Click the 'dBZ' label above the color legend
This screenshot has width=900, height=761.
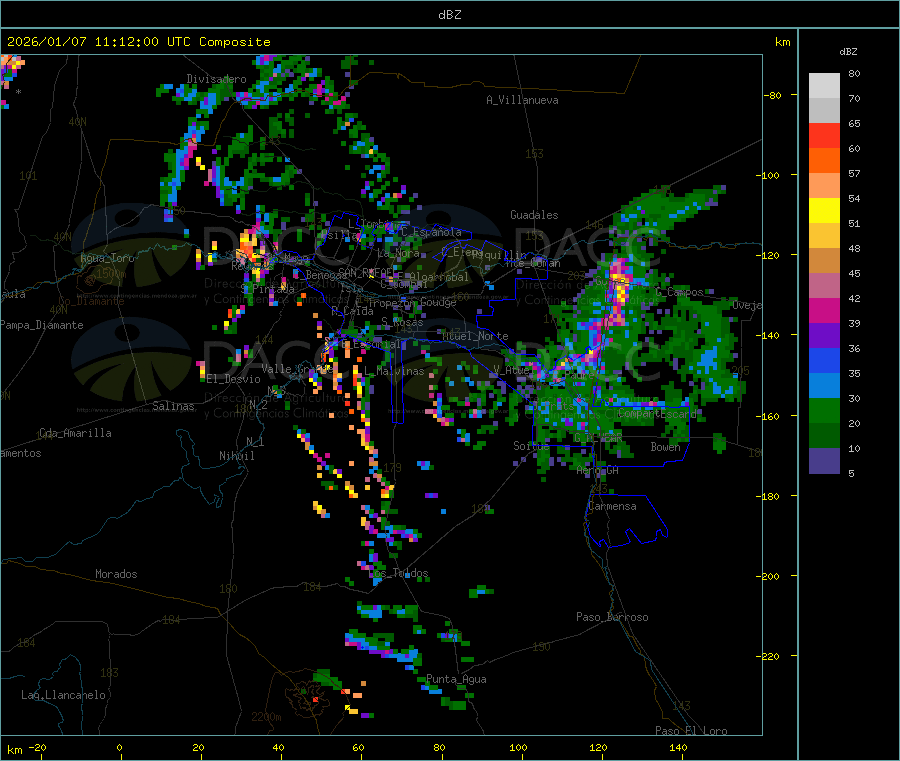pos(848,52)
